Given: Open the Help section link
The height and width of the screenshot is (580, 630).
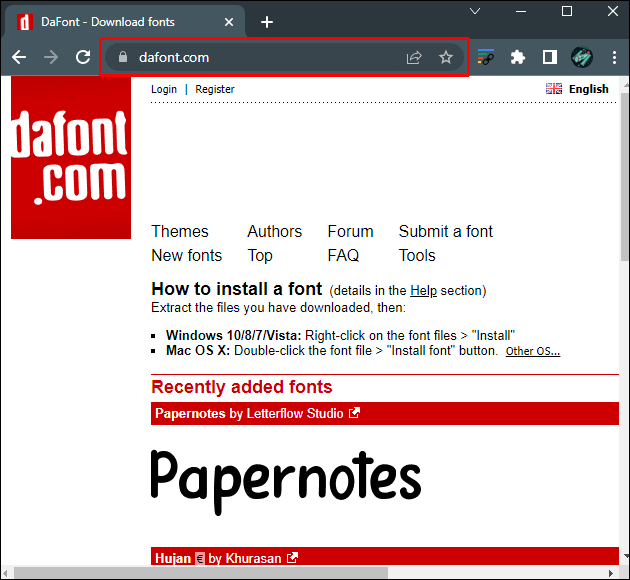Looking at the screenshot, I should (423, 291).
